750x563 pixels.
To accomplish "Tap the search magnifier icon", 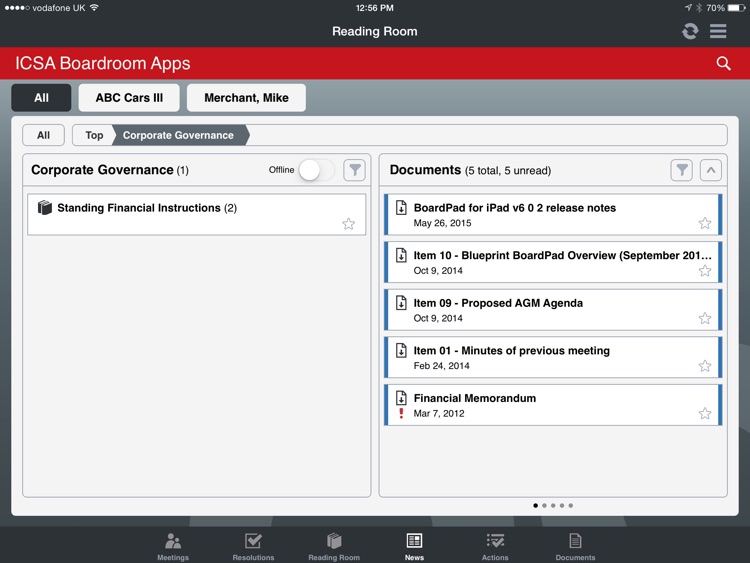I will pyautogui.click(x=723, y=63).
